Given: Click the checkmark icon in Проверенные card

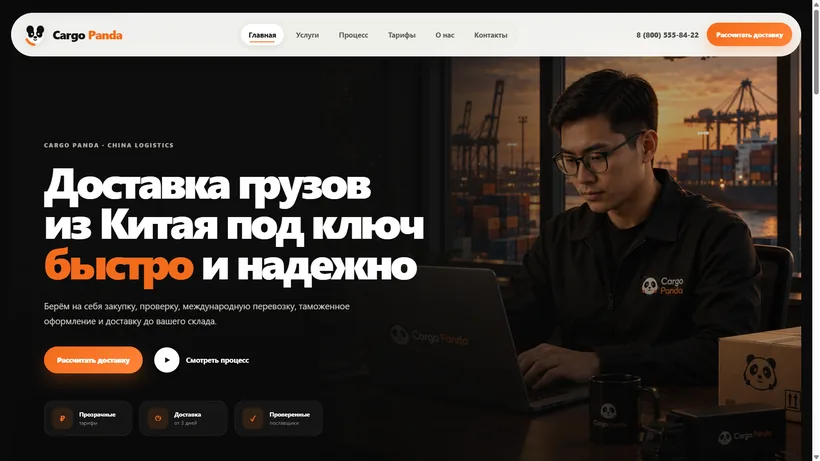Looking at the screenshot, I should click(x=253, y=418).
